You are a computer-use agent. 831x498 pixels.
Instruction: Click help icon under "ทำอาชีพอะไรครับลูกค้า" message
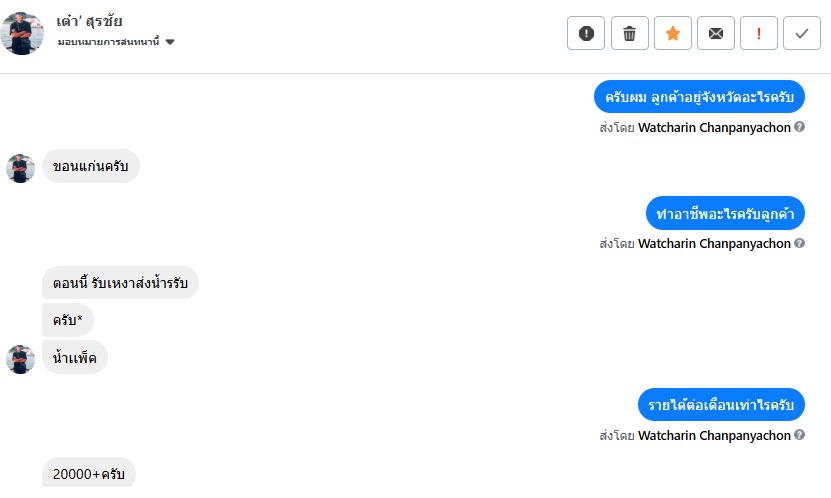(x=800, y=244)
